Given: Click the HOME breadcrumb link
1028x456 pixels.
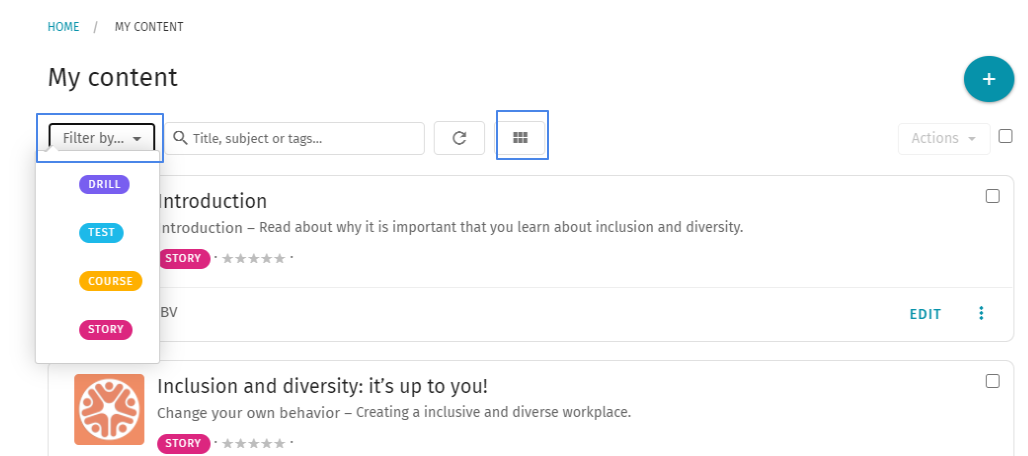Looking at the screenshot, I should [63, 27].
